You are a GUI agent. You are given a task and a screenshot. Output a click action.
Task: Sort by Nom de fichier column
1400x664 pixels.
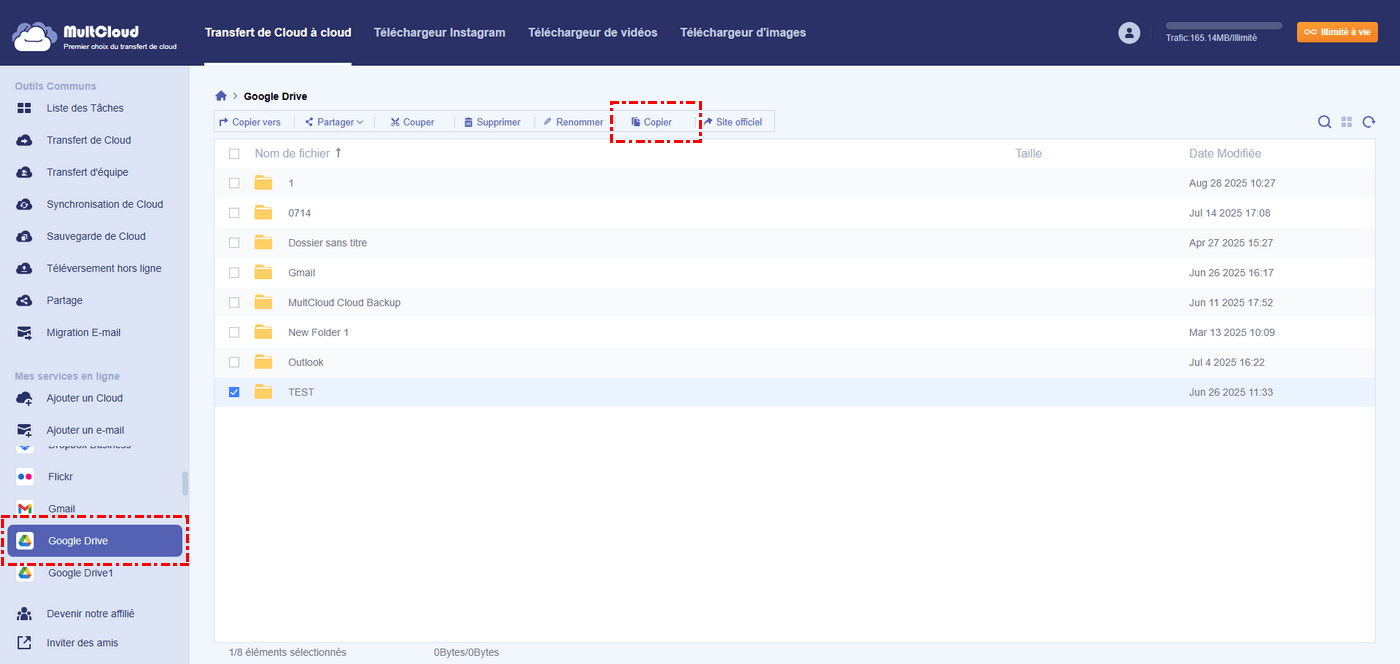298,153
